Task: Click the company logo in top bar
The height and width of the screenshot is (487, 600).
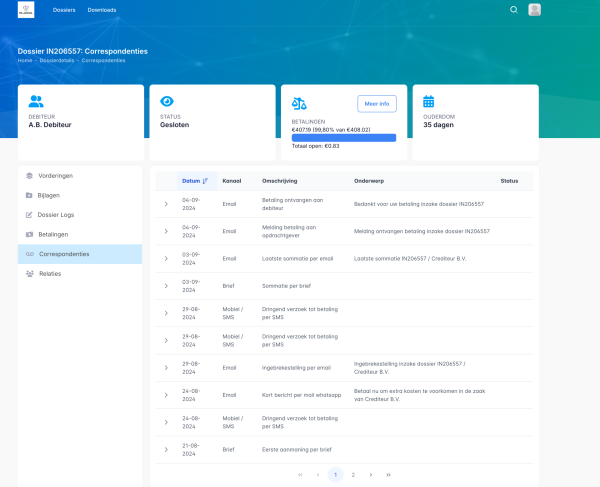Action: (x=26, y=10)
